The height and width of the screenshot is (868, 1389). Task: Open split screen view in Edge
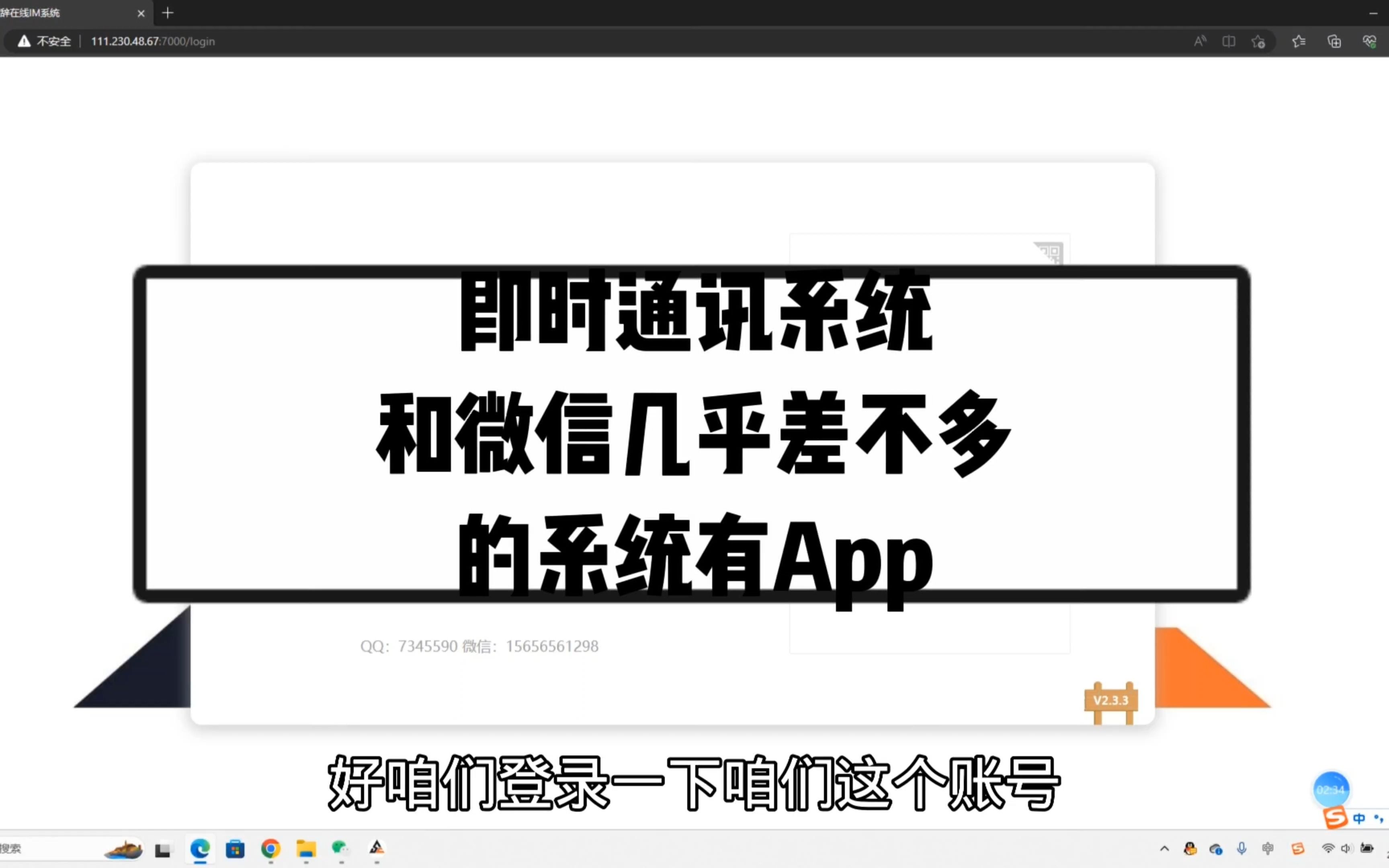coord(1228,41)
